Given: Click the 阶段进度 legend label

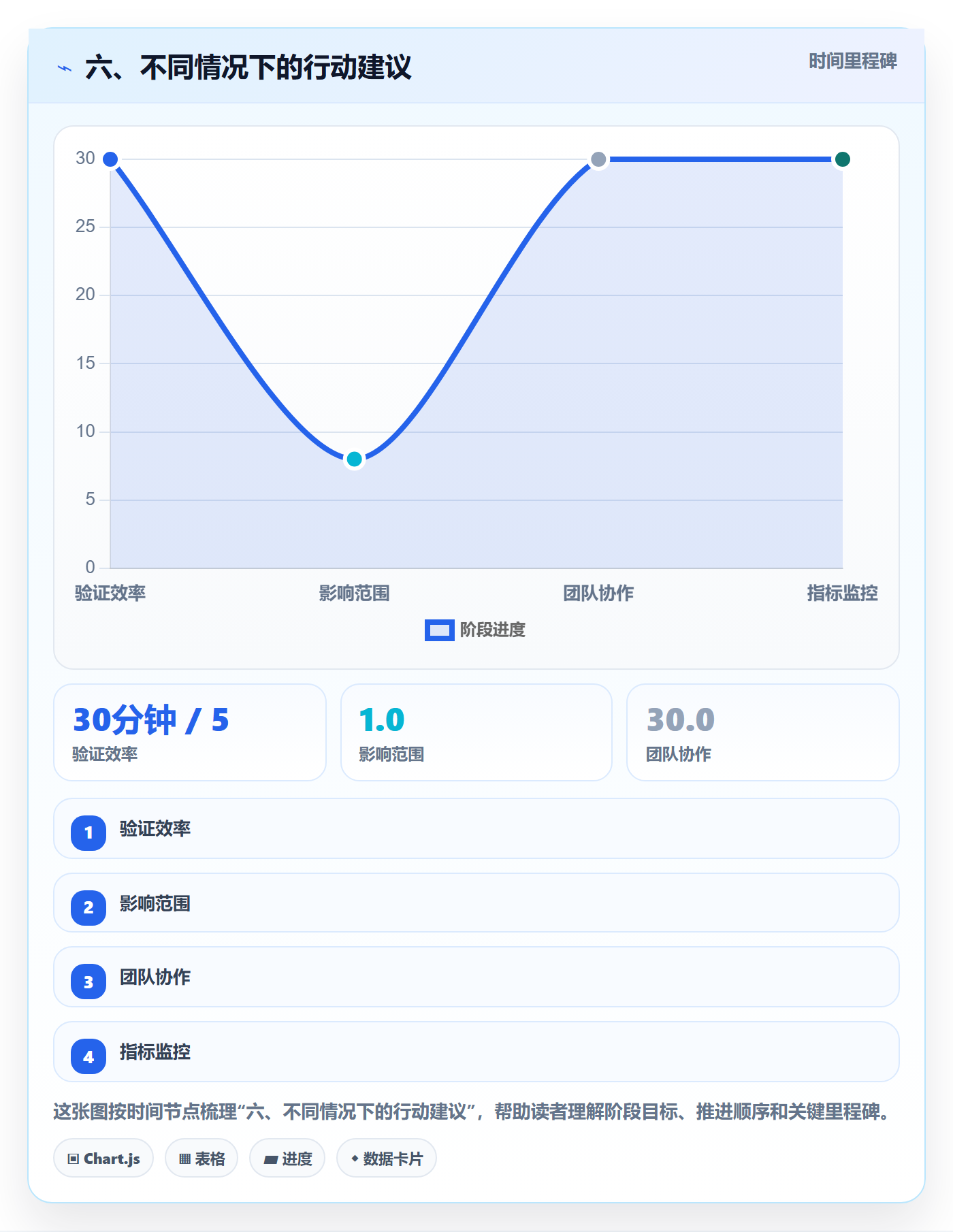Looking at the screenshot, I should (493, 630).
